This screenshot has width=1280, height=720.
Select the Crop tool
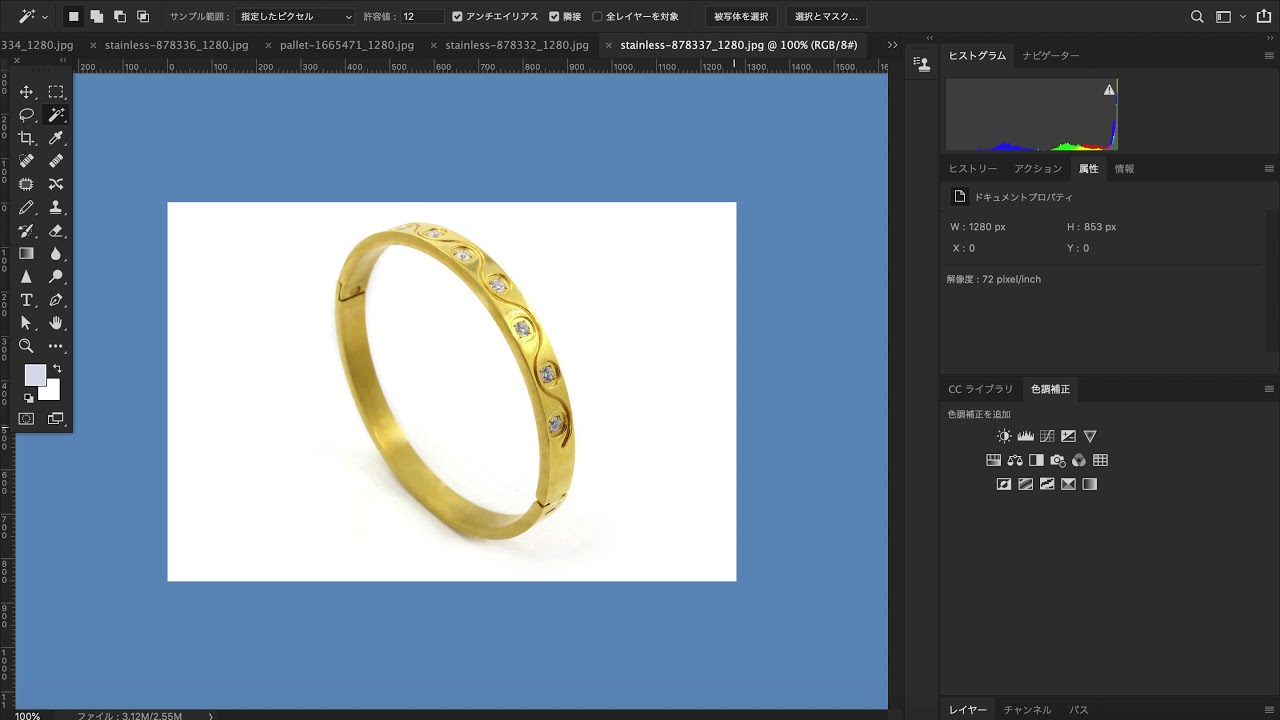coord(27,138)
